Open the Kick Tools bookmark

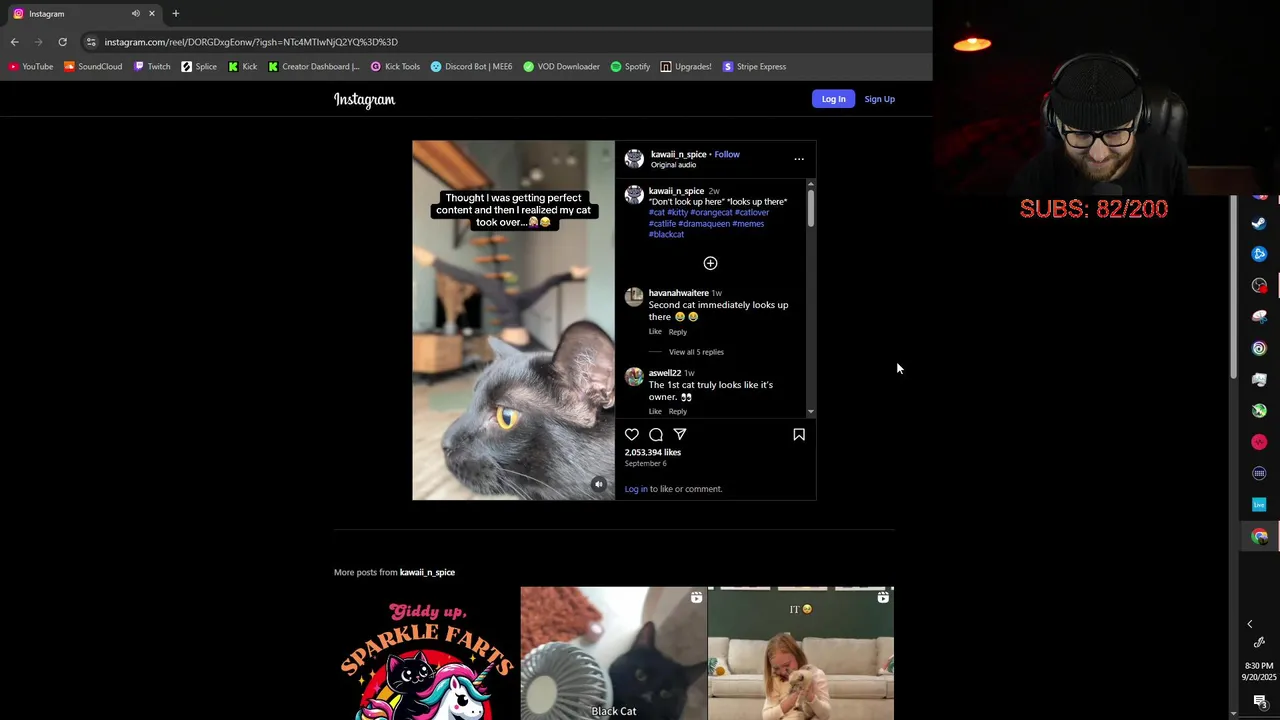tap(395, 67)
